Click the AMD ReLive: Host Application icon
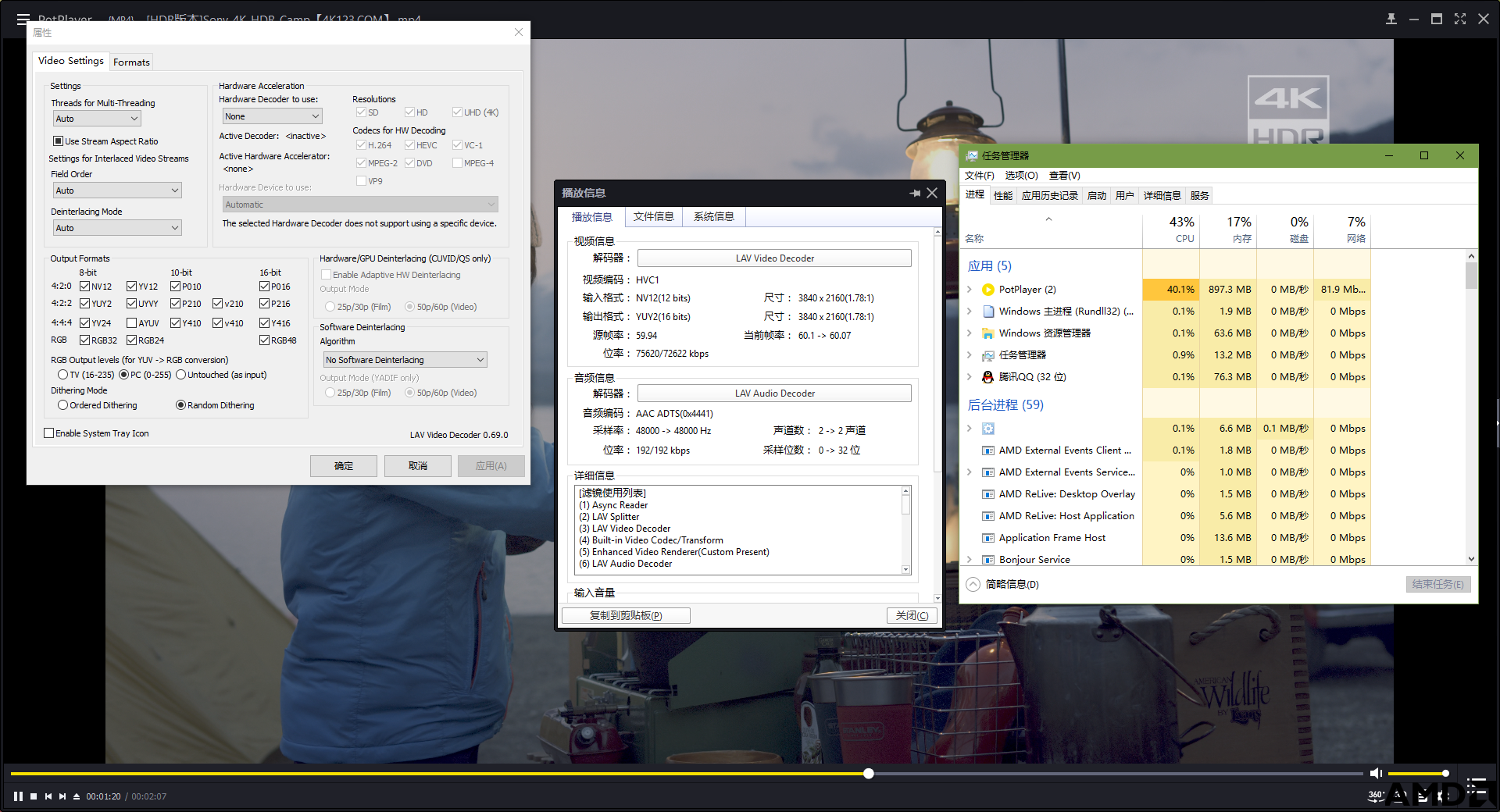 988,516
